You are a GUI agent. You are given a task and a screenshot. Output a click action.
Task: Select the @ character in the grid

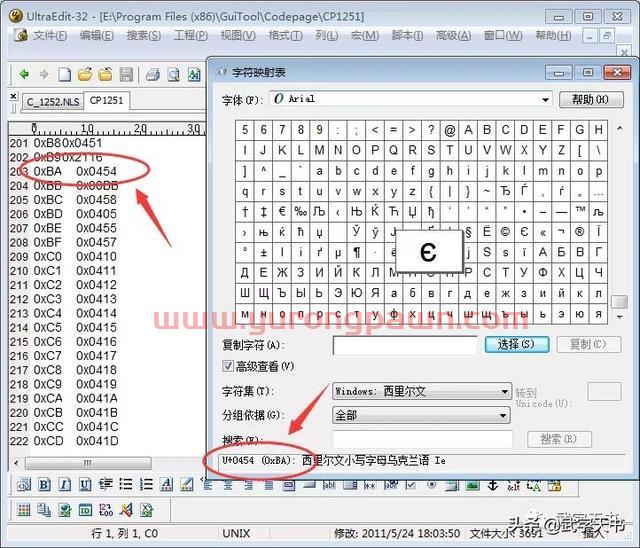tap(449, 130)
